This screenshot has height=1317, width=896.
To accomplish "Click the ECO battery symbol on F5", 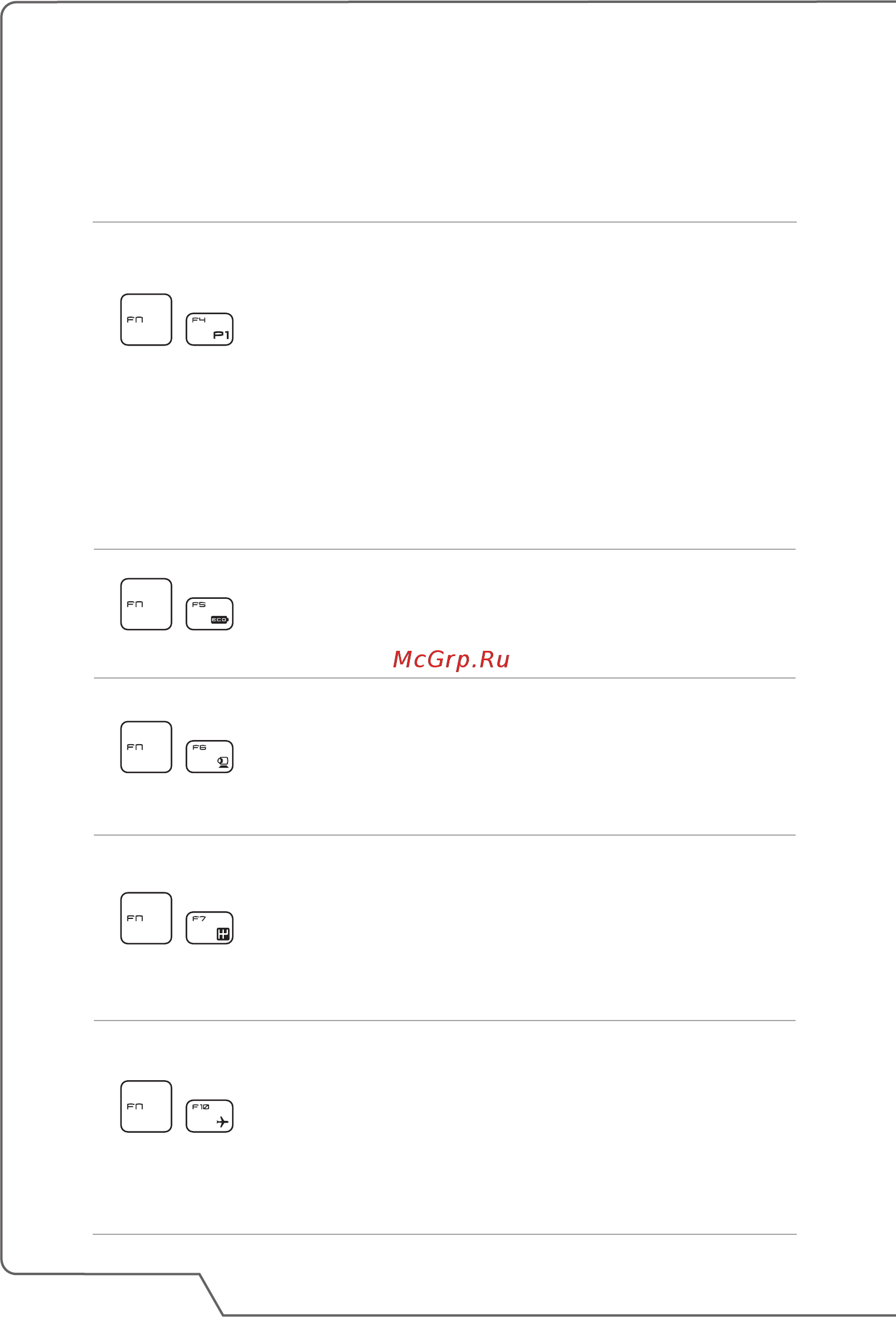I will [x=220, y=620].
